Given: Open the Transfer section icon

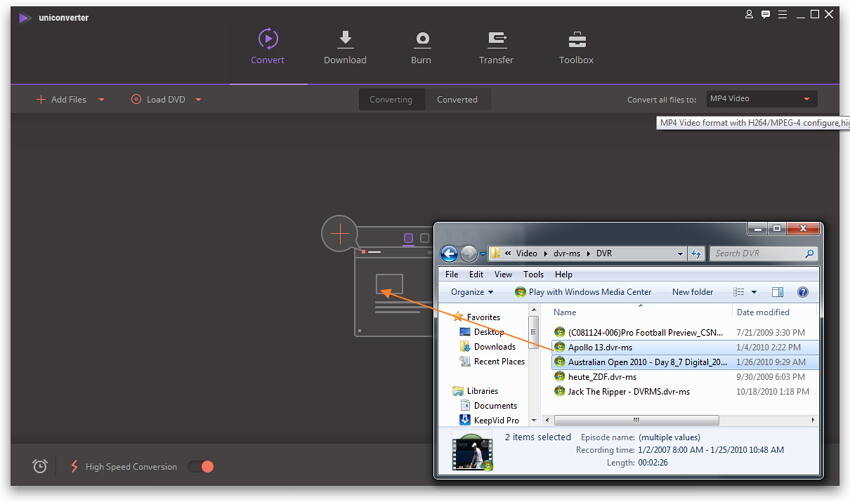Looking at the screenshot, I should (497, 40).
